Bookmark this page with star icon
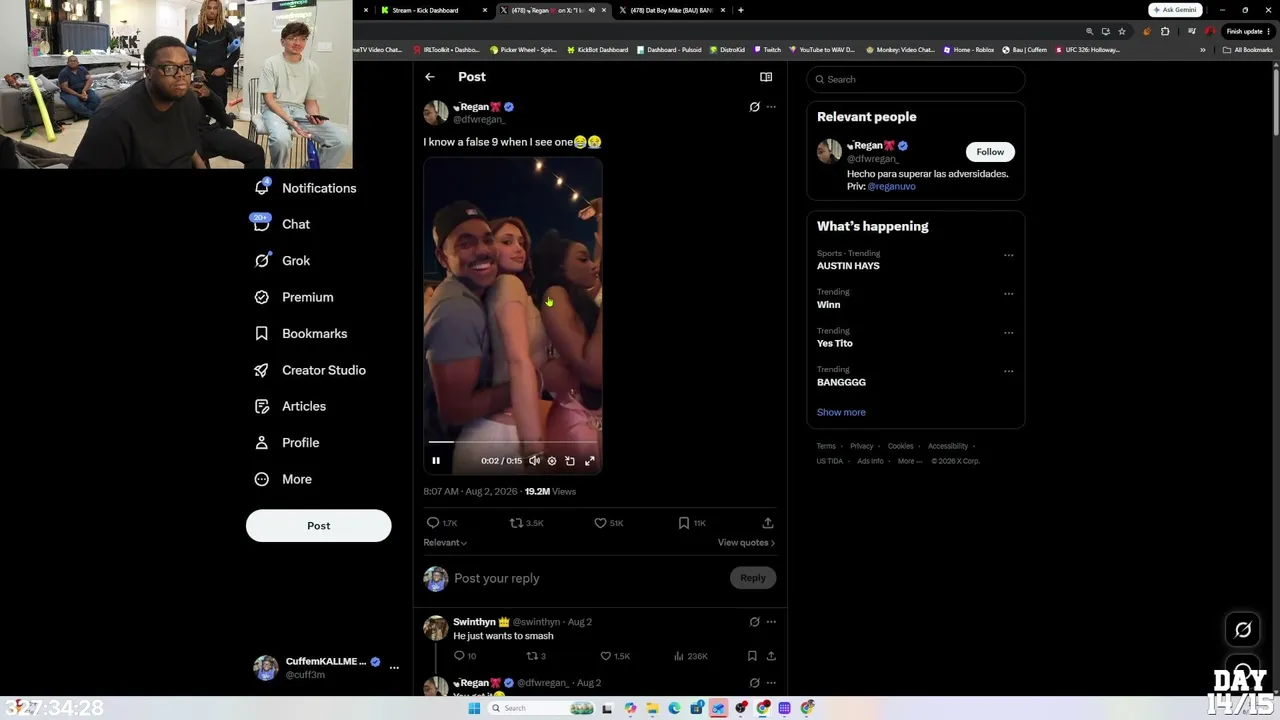 pos(1121,31)
